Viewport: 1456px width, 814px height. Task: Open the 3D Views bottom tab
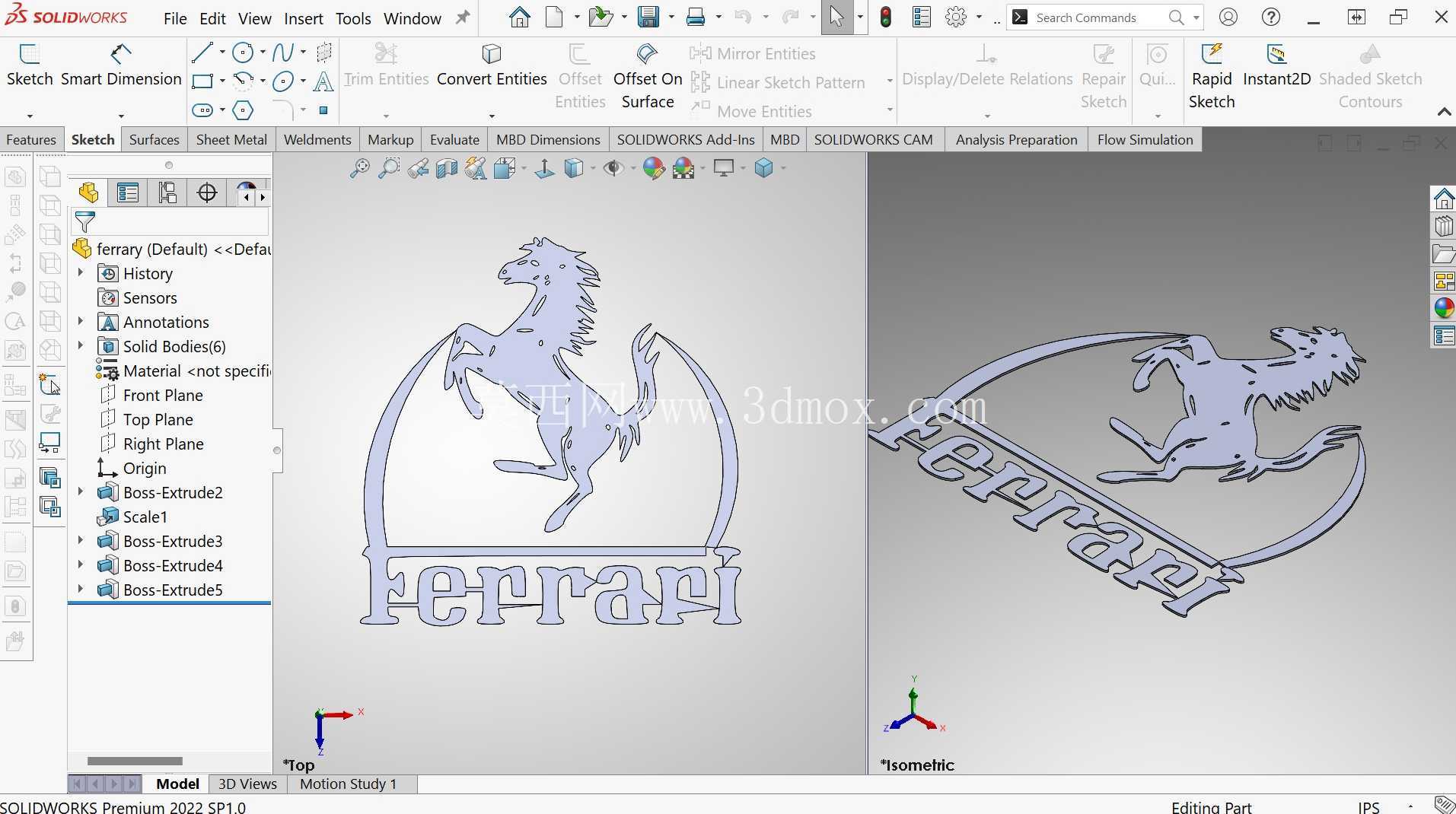pyautogui.click(x=247, y=784)
